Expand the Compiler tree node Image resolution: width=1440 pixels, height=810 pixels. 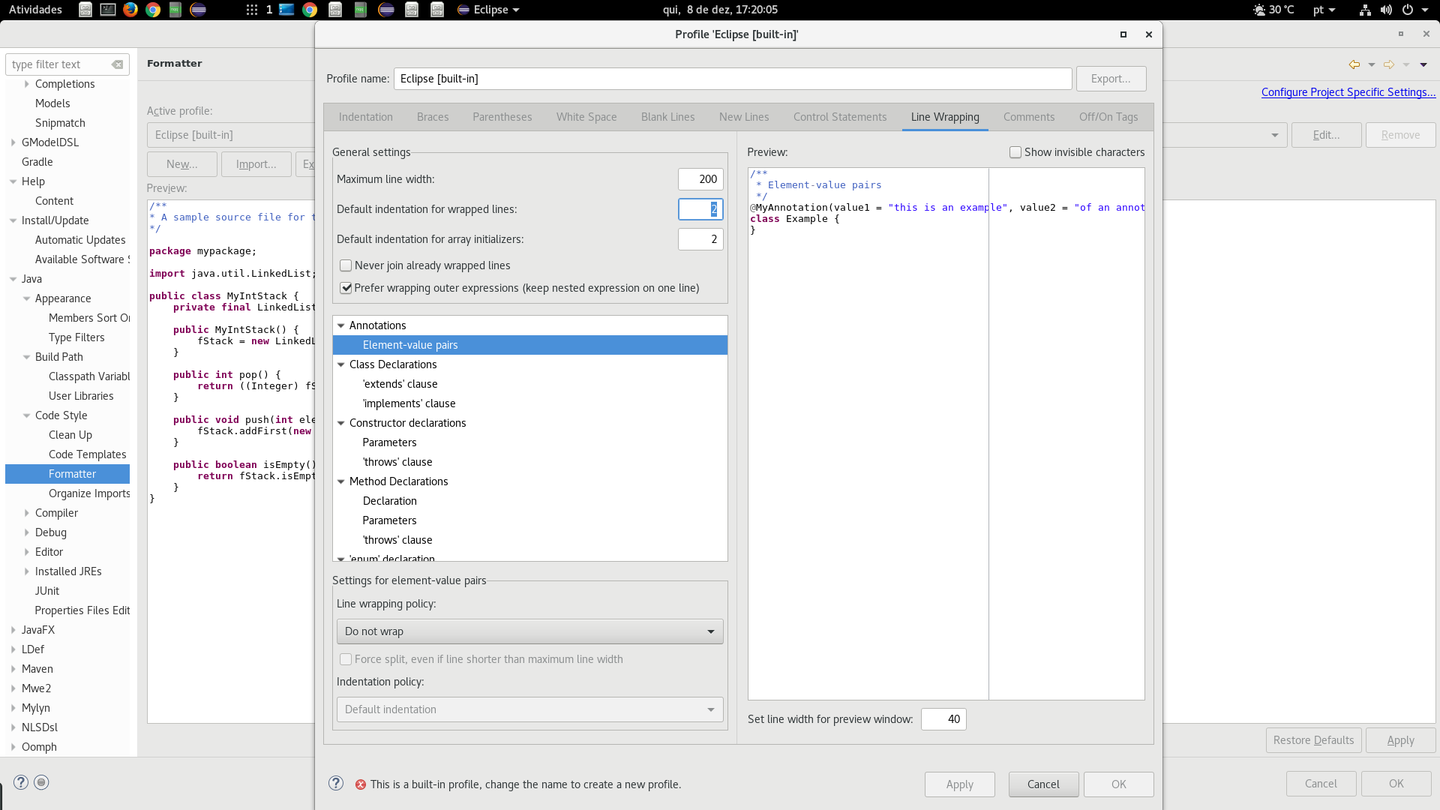27,513
